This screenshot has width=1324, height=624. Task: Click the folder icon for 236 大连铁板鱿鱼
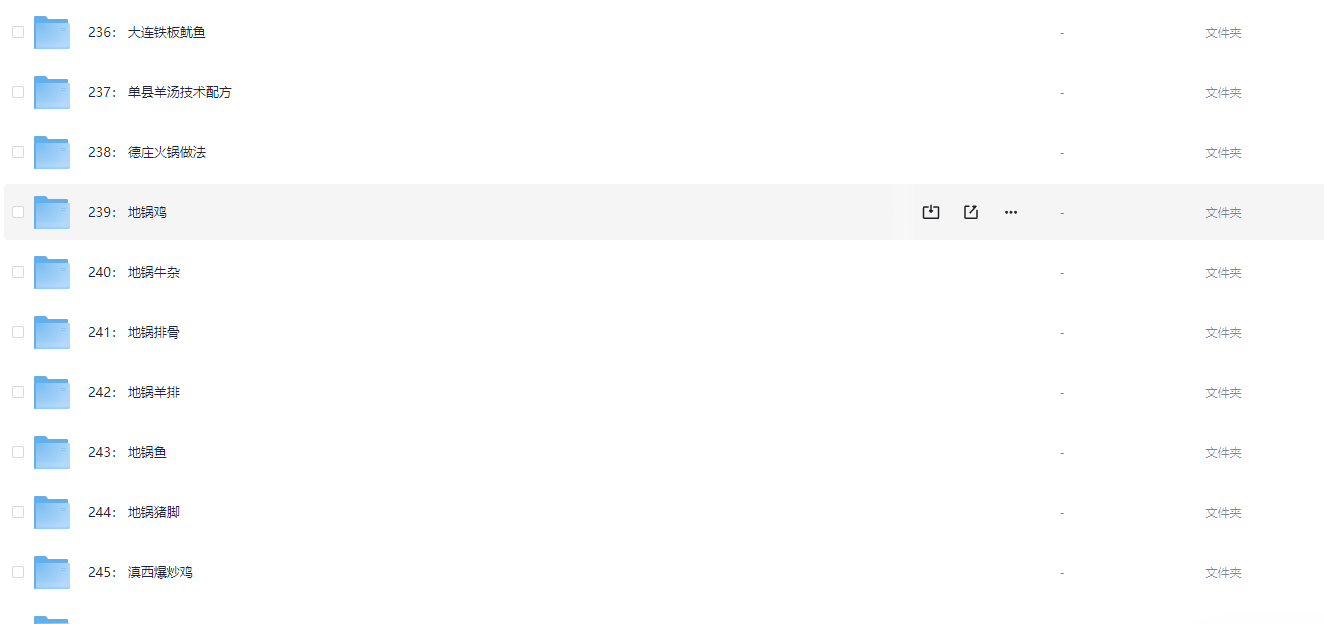[x=52, y=33]
